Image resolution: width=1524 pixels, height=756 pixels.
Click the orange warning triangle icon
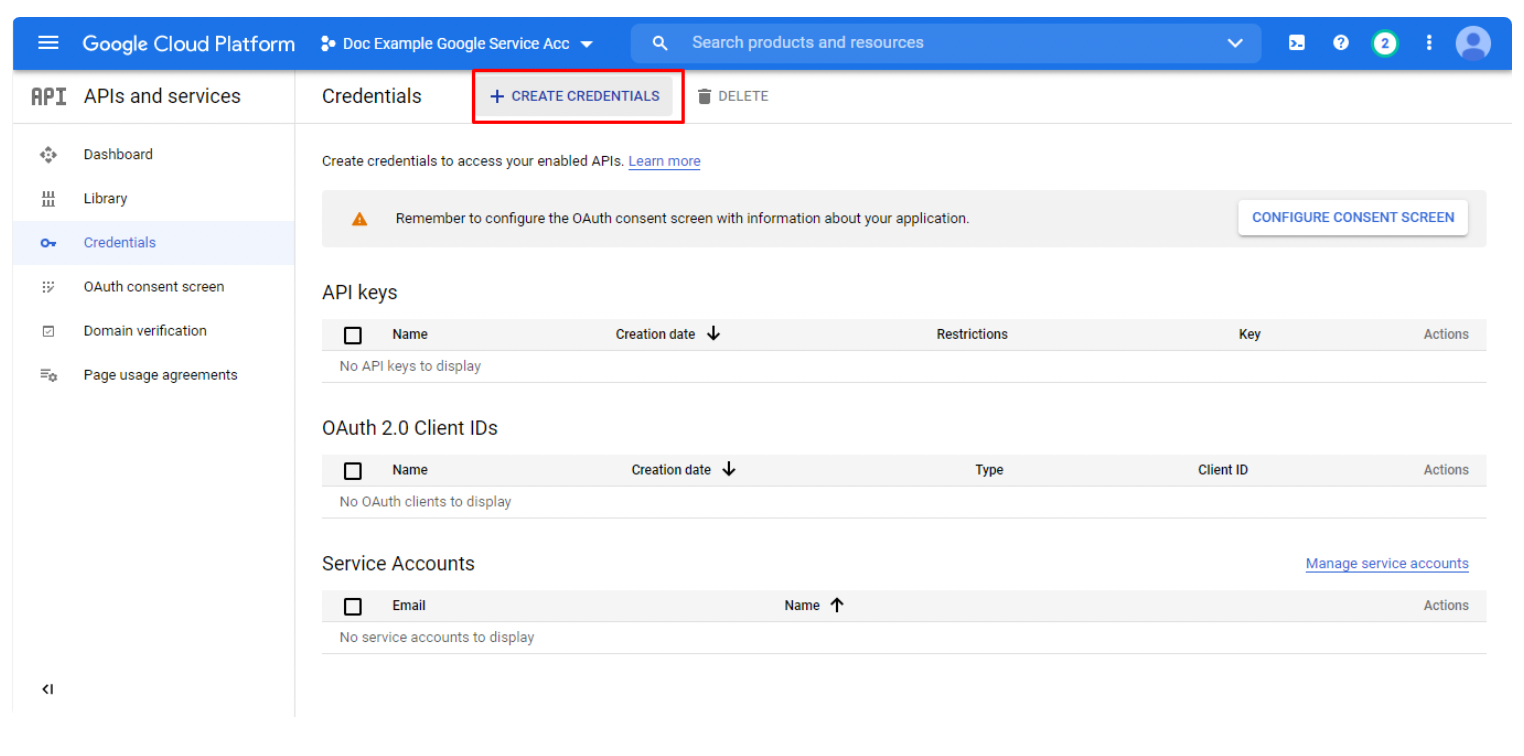click(359, 218)
